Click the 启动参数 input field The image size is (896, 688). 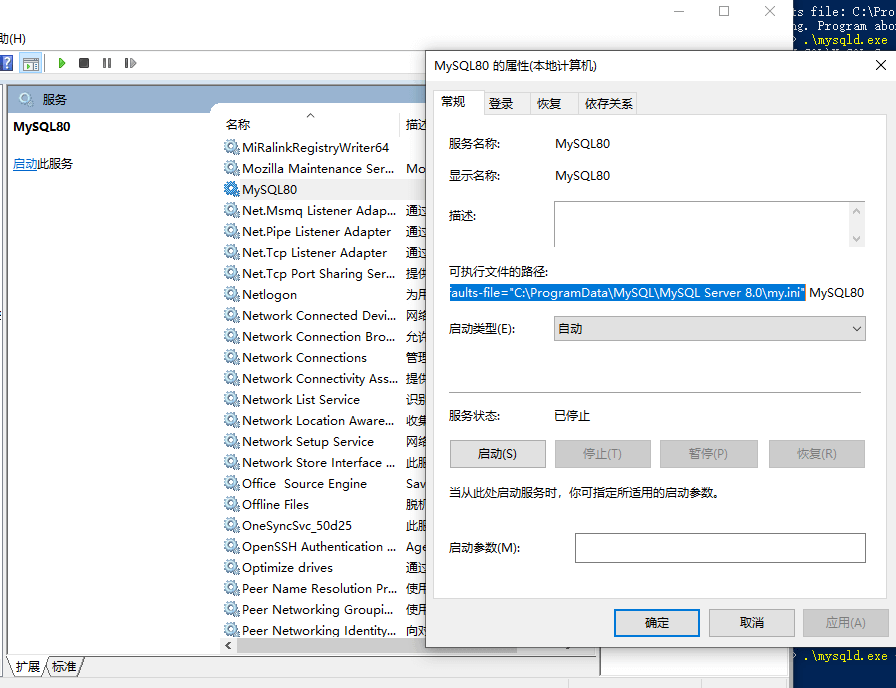[x=719, y=548]
